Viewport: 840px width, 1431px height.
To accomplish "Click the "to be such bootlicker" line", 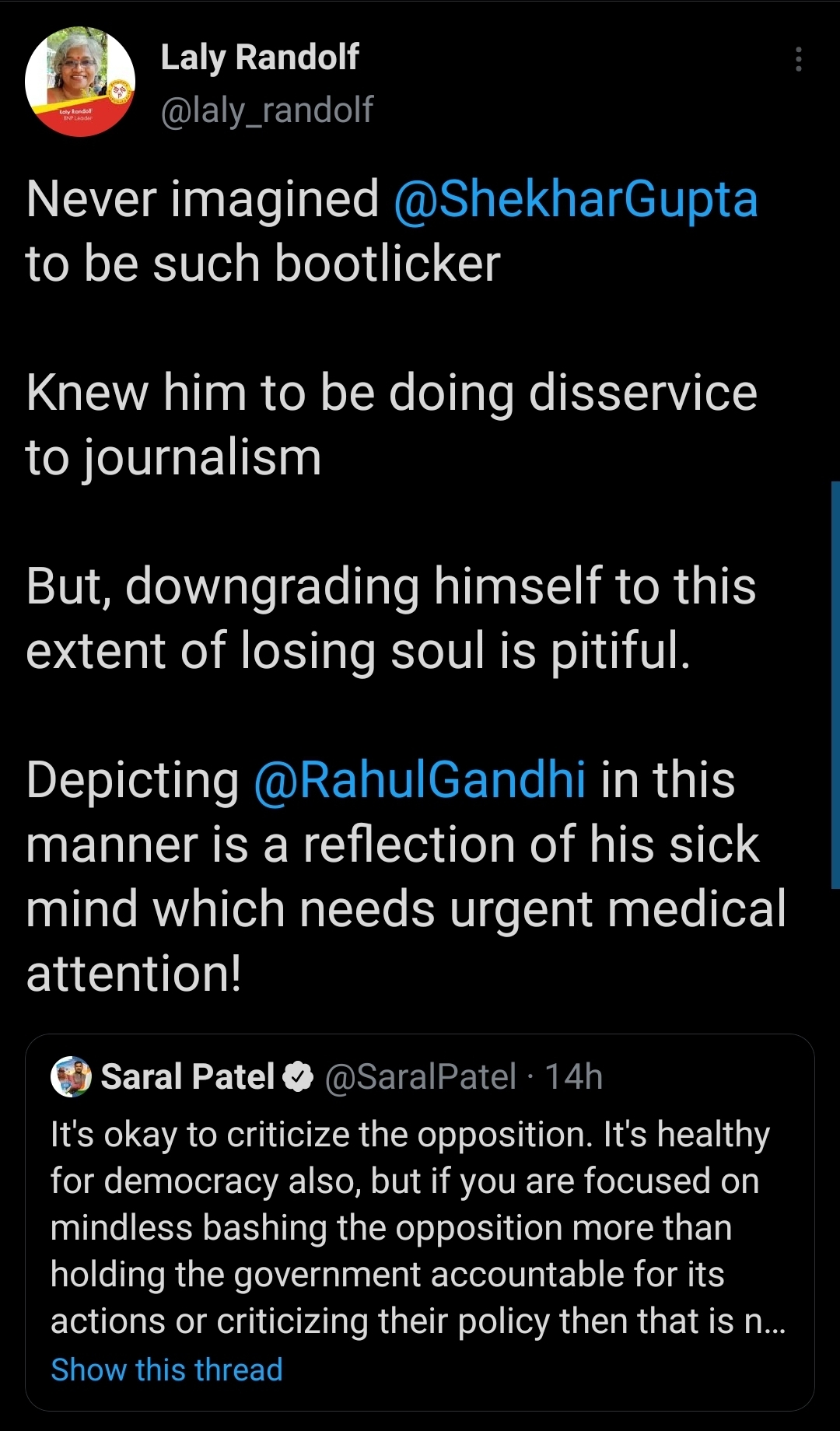I will click(263, 264).
